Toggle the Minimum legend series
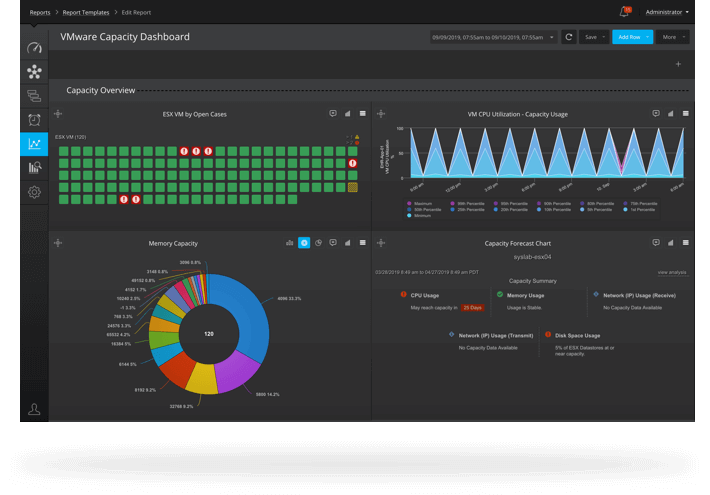 point(419,216)
